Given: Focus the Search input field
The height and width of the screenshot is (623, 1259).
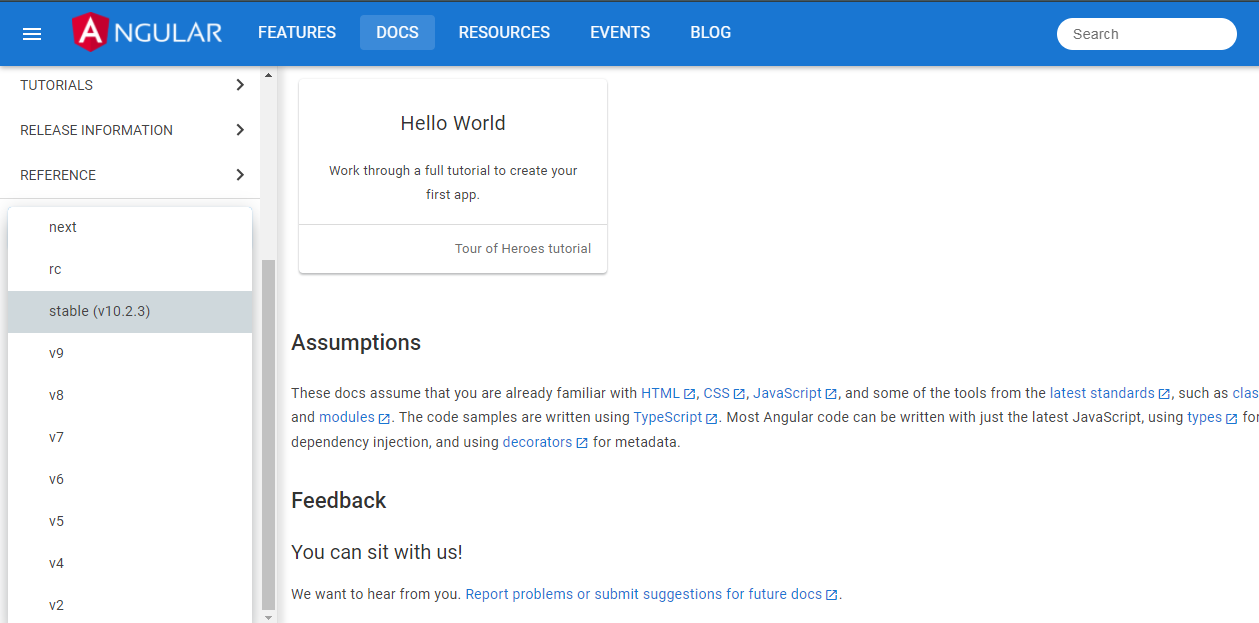Looking at the screenshot, I should [x=1146, y=34].
